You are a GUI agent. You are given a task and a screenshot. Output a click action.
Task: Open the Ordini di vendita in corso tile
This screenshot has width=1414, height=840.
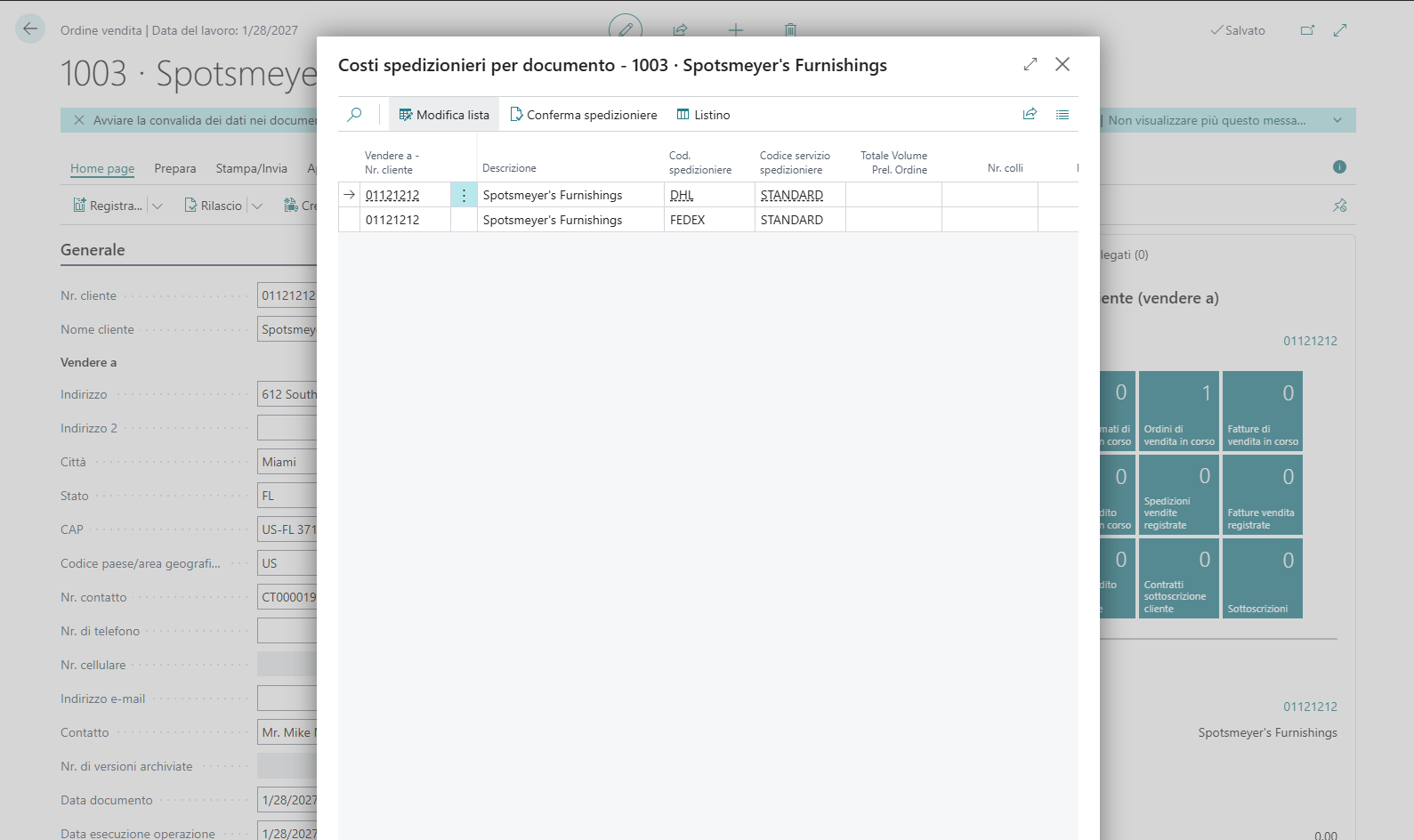[1178, 411]
